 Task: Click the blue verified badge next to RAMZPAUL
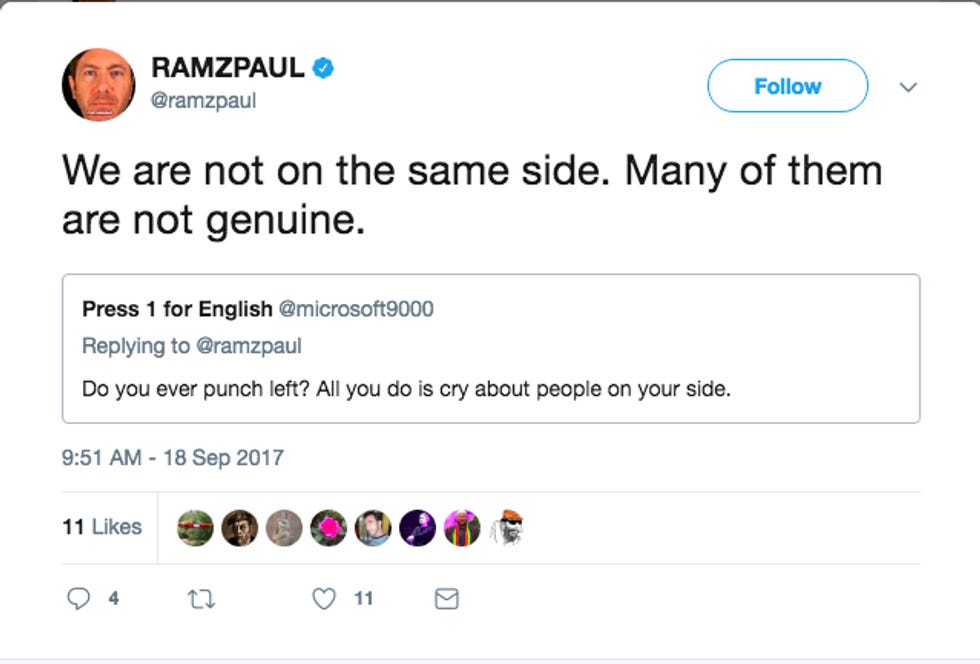(x=323, y=68)
